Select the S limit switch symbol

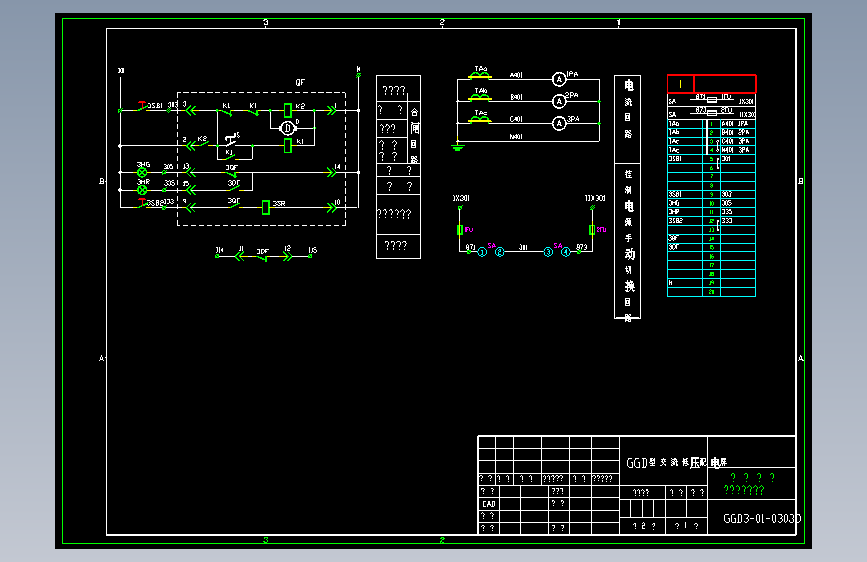pos(231,138)
